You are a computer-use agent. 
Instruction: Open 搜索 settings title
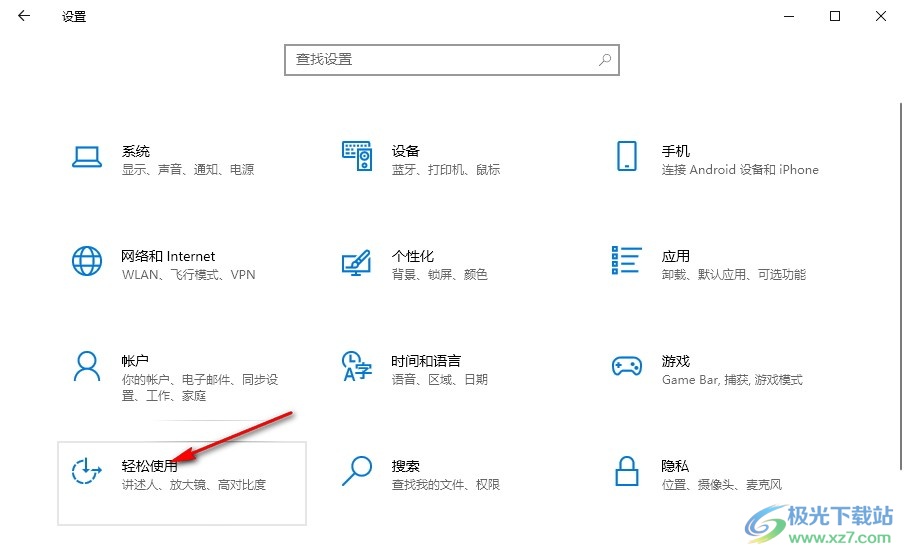405,466
